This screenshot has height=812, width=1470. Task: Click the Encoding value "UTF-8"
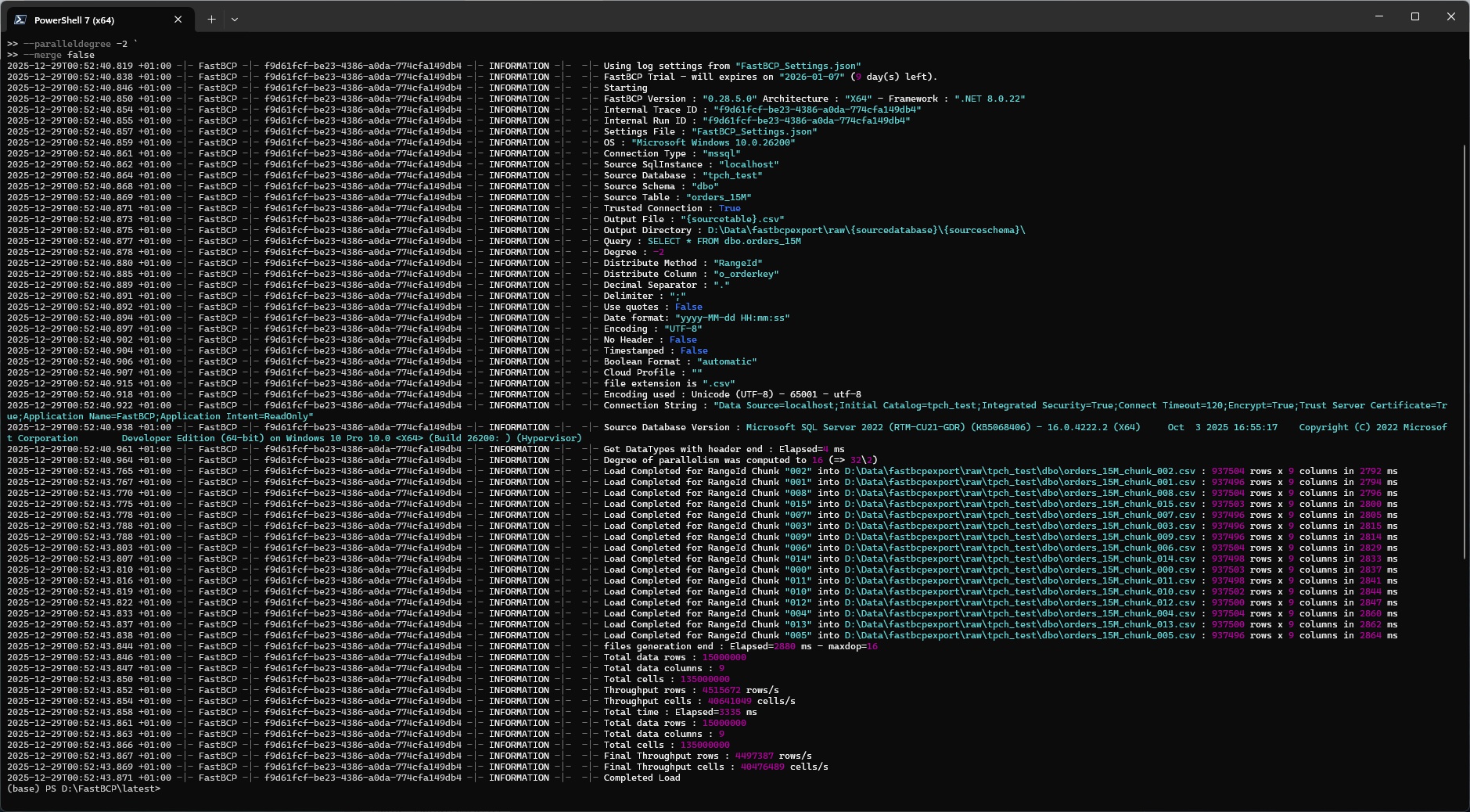click(x=683, y=329)
